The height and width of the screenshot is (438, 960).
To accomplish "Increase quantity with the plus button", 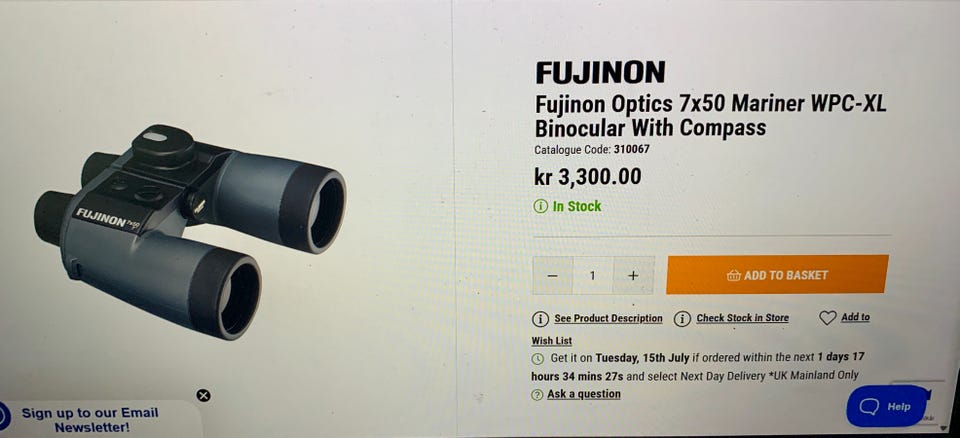I will (633, 275).
